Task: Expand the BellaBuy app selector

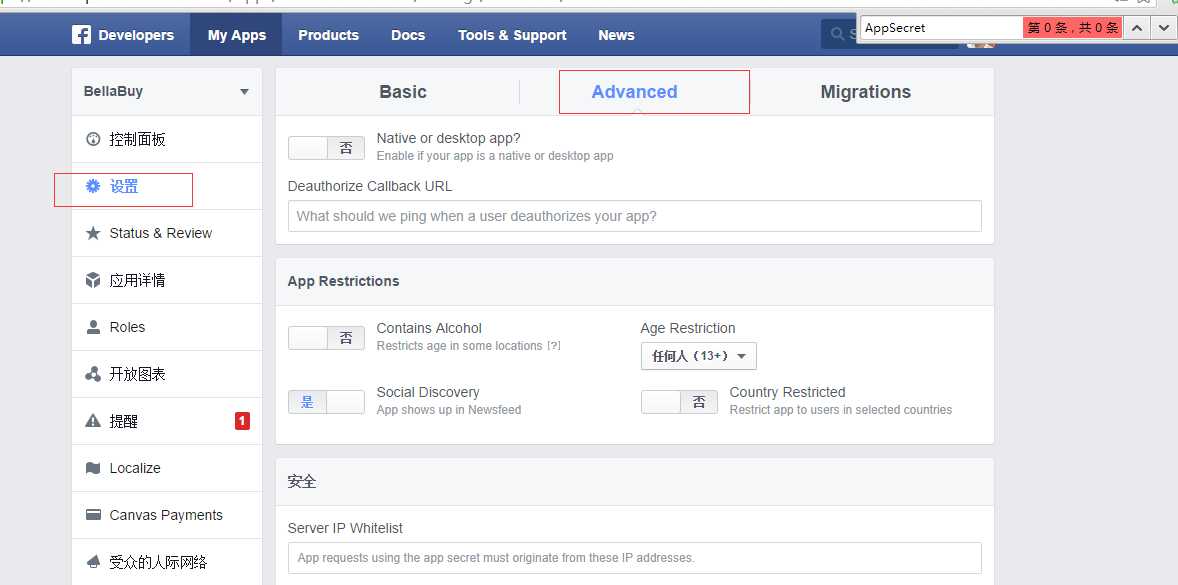Action: tap(244, 92)
